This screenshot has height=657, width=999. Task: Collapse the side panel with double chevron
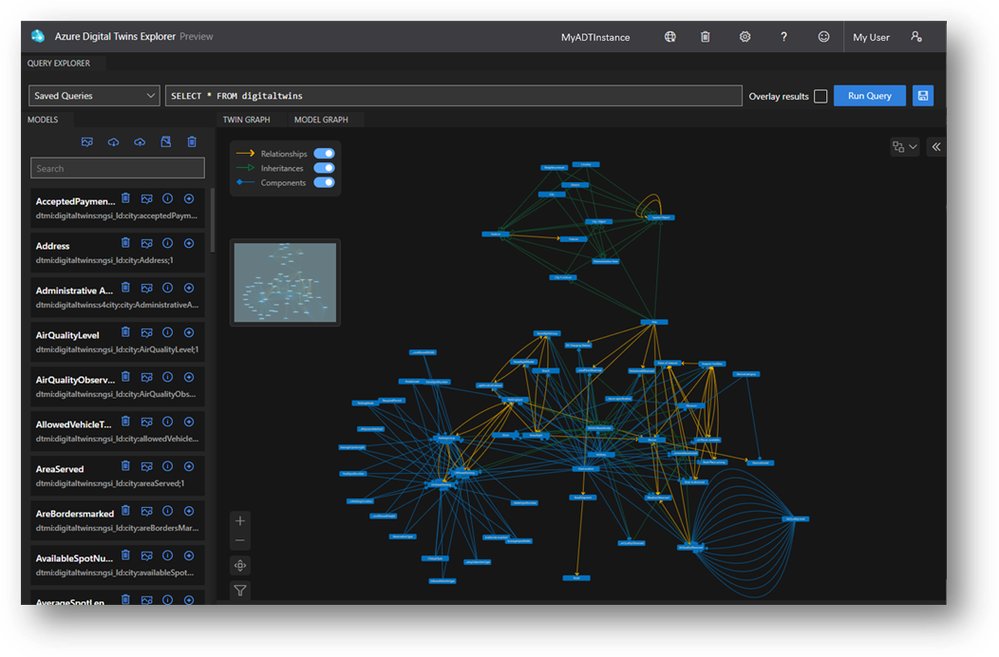coord(936,147)
